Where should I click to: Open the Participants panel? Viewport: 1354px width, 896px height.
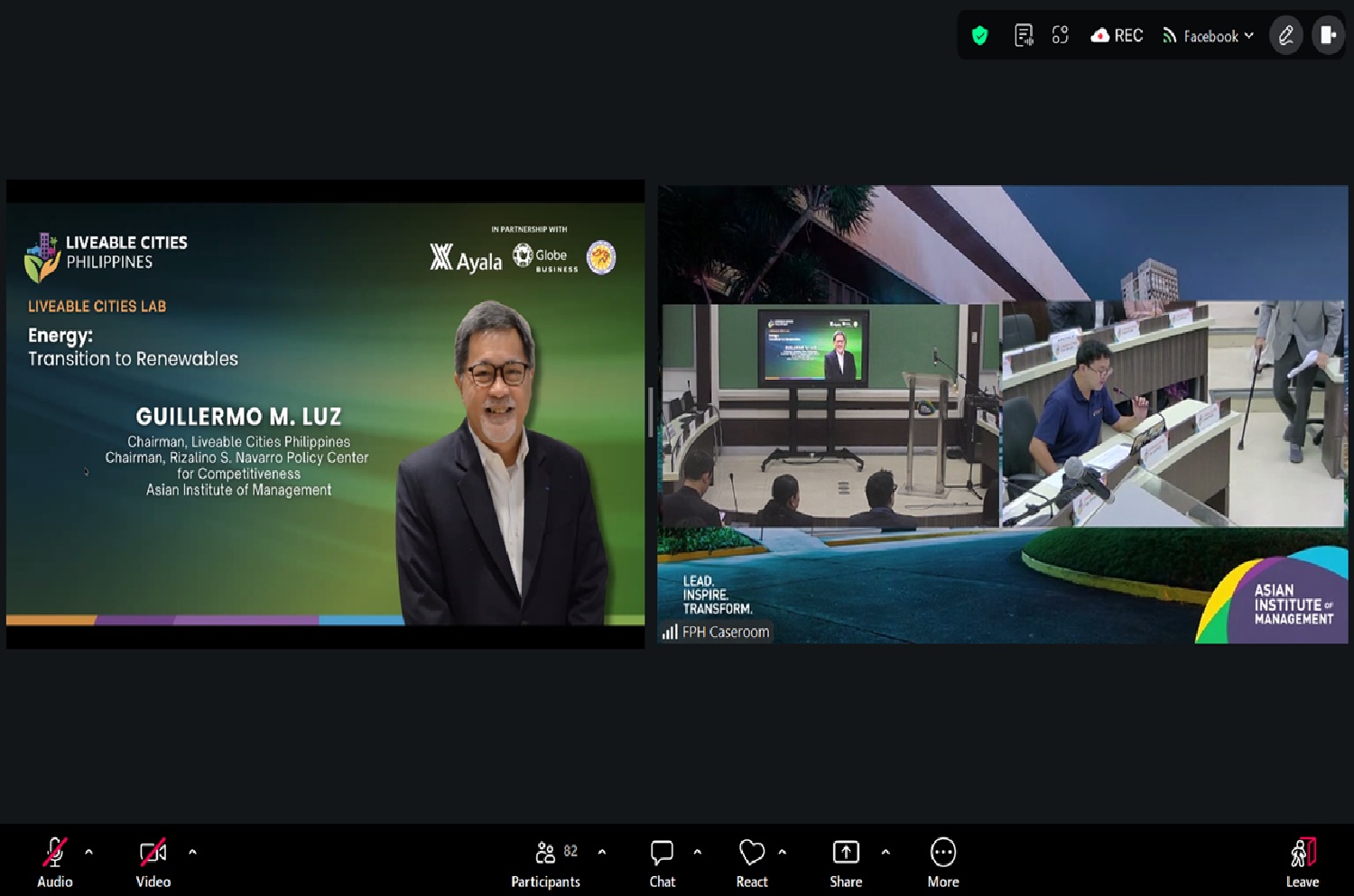click(545, 862)
